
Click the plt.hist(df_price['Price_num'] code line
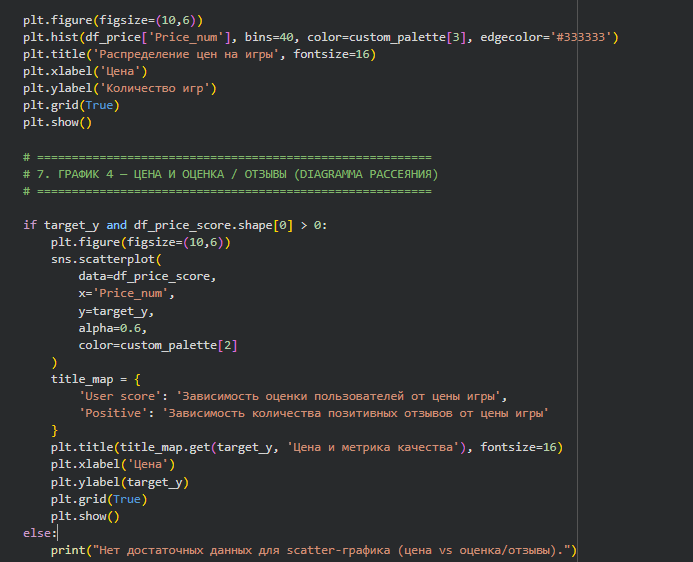321,37
